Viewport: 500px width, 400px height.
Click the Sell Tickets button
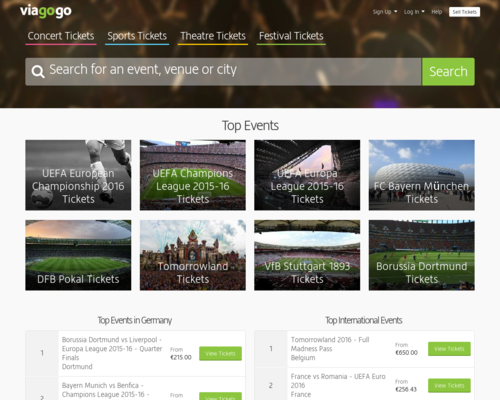(464, 12)
